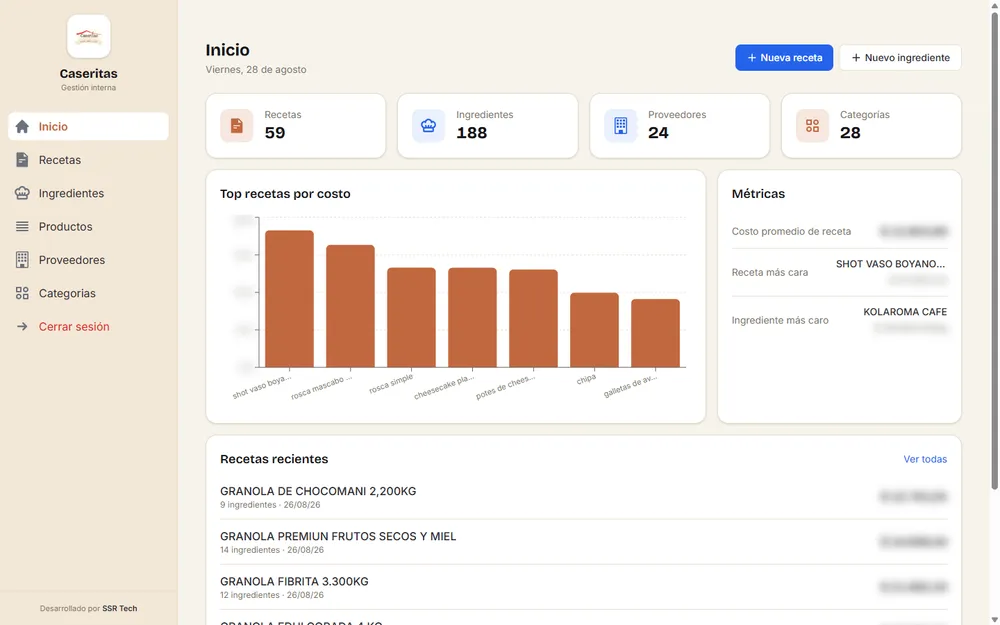Image resolution: width=1000 pixels, height=625 pixels.
Task: Open GRANOLA PREMIUN FRUTOS SECOS Y MIEL recipe
Action: [x=584, y=542]
